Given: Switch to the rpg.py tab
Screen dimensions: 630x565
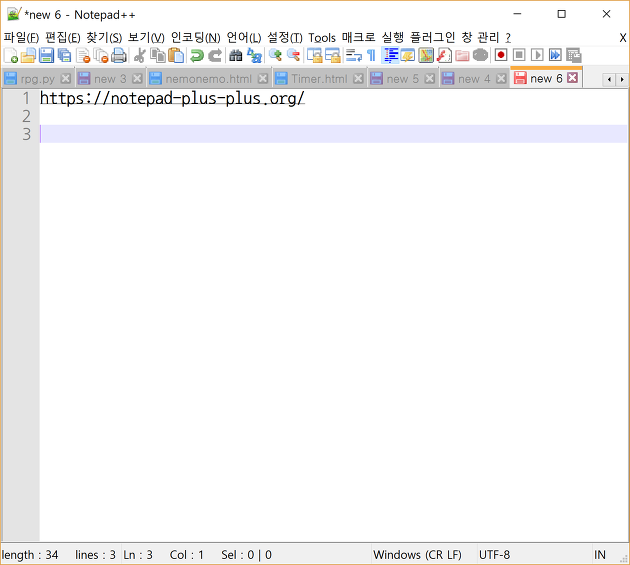Looking at the screenshot, I should pyautogui.click(x=38, y=79).
